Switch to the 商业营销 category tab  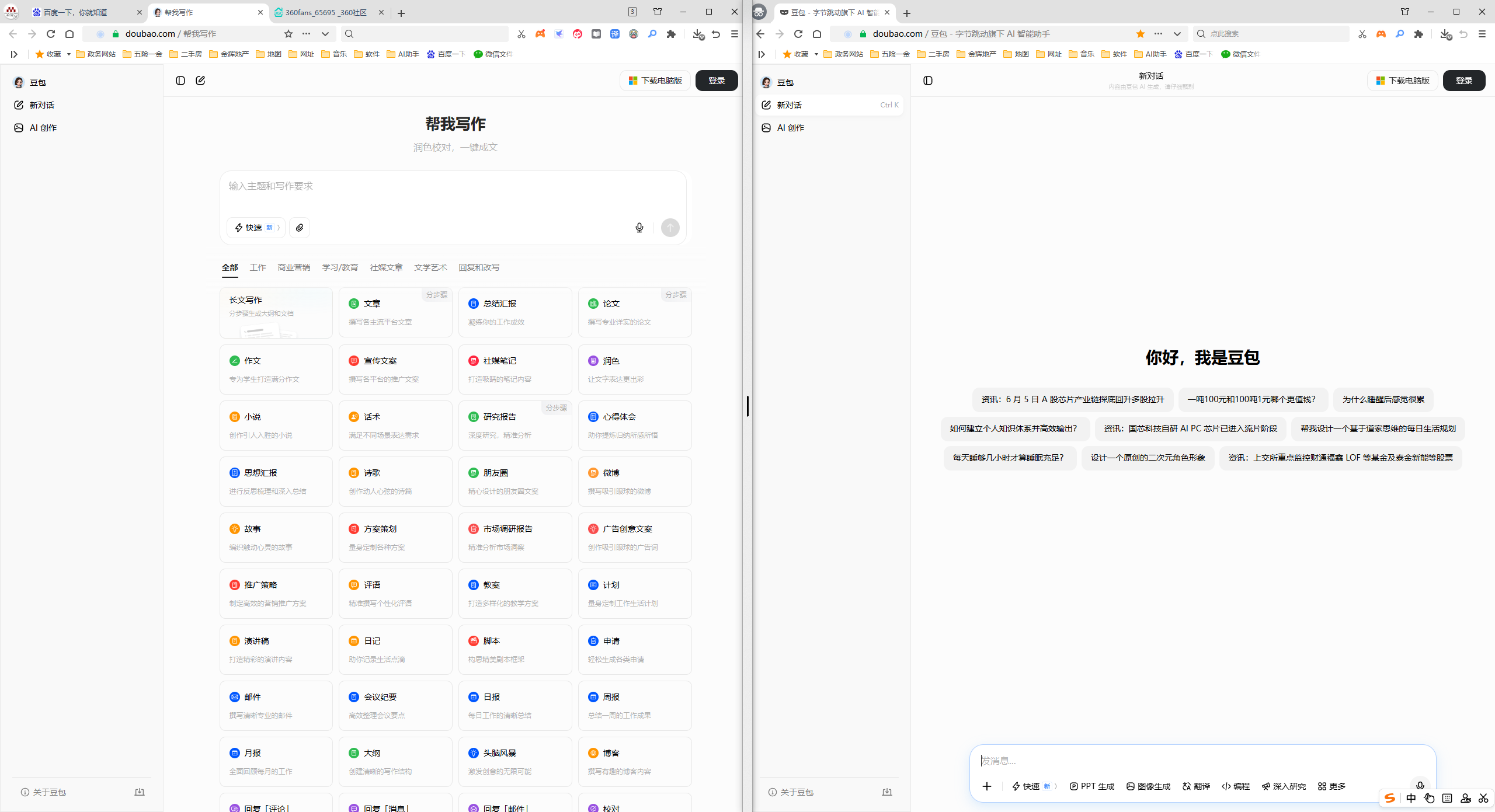(x=294, y=267)
